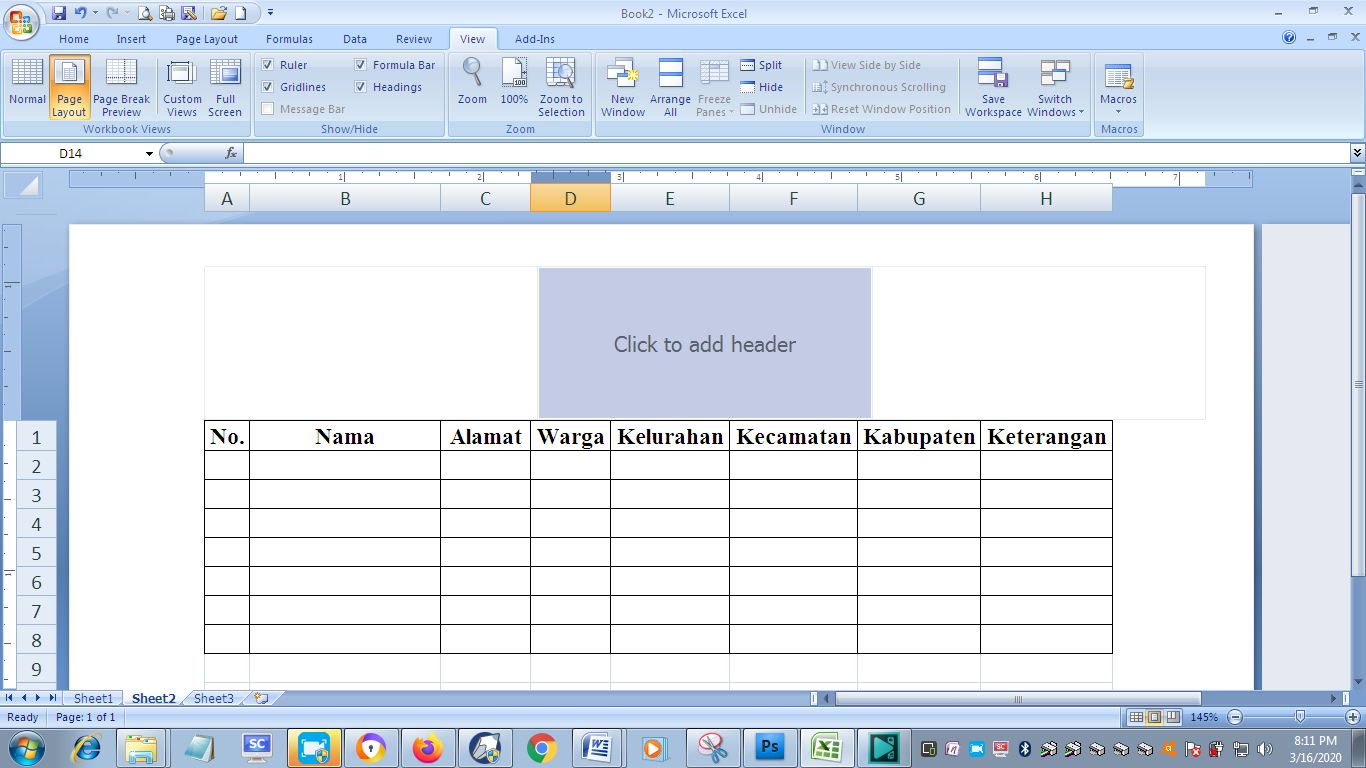
Task: Activate Zoom to Selection
Action: (x=561, y=87)
